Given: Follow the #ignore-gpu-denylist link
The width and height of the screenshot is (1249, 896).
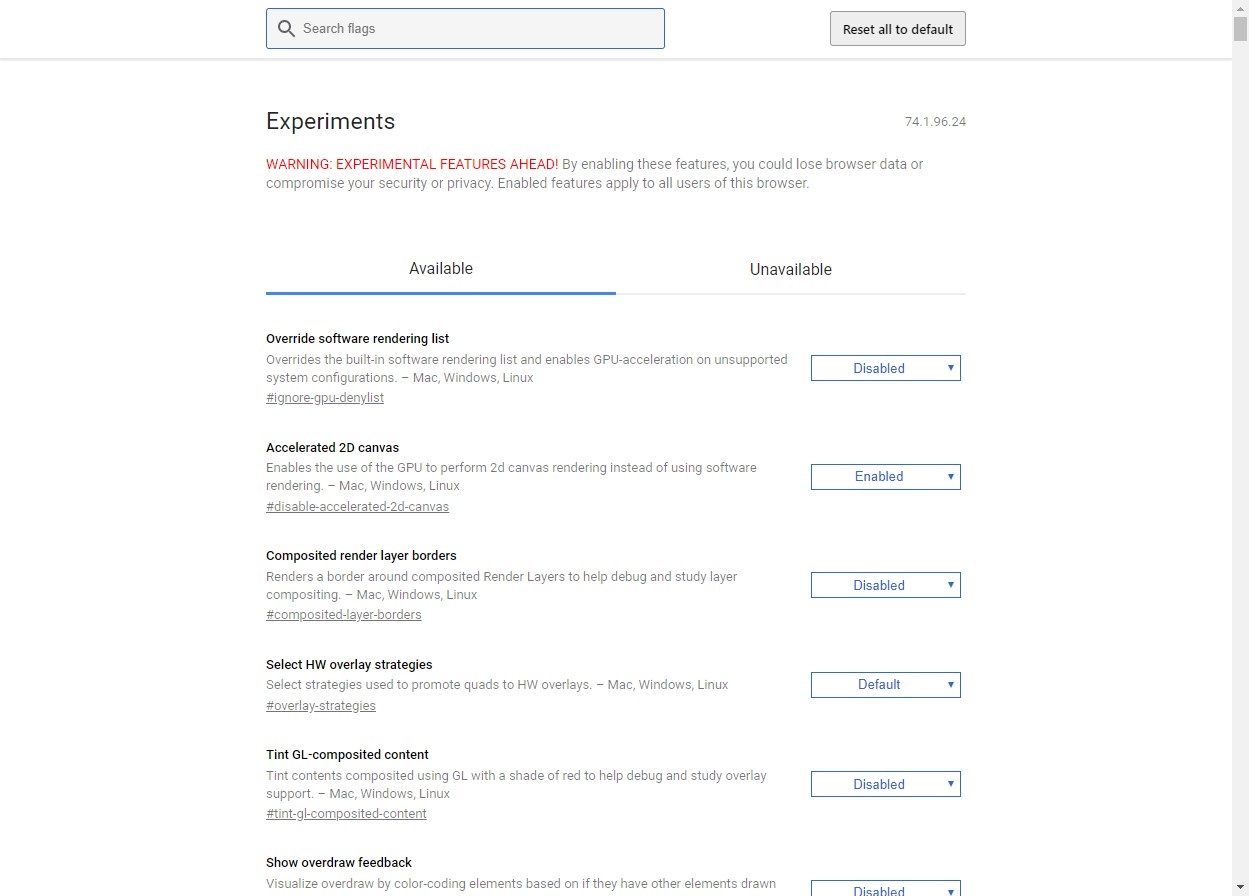Looking at the screenshot, I should [325, 398].
